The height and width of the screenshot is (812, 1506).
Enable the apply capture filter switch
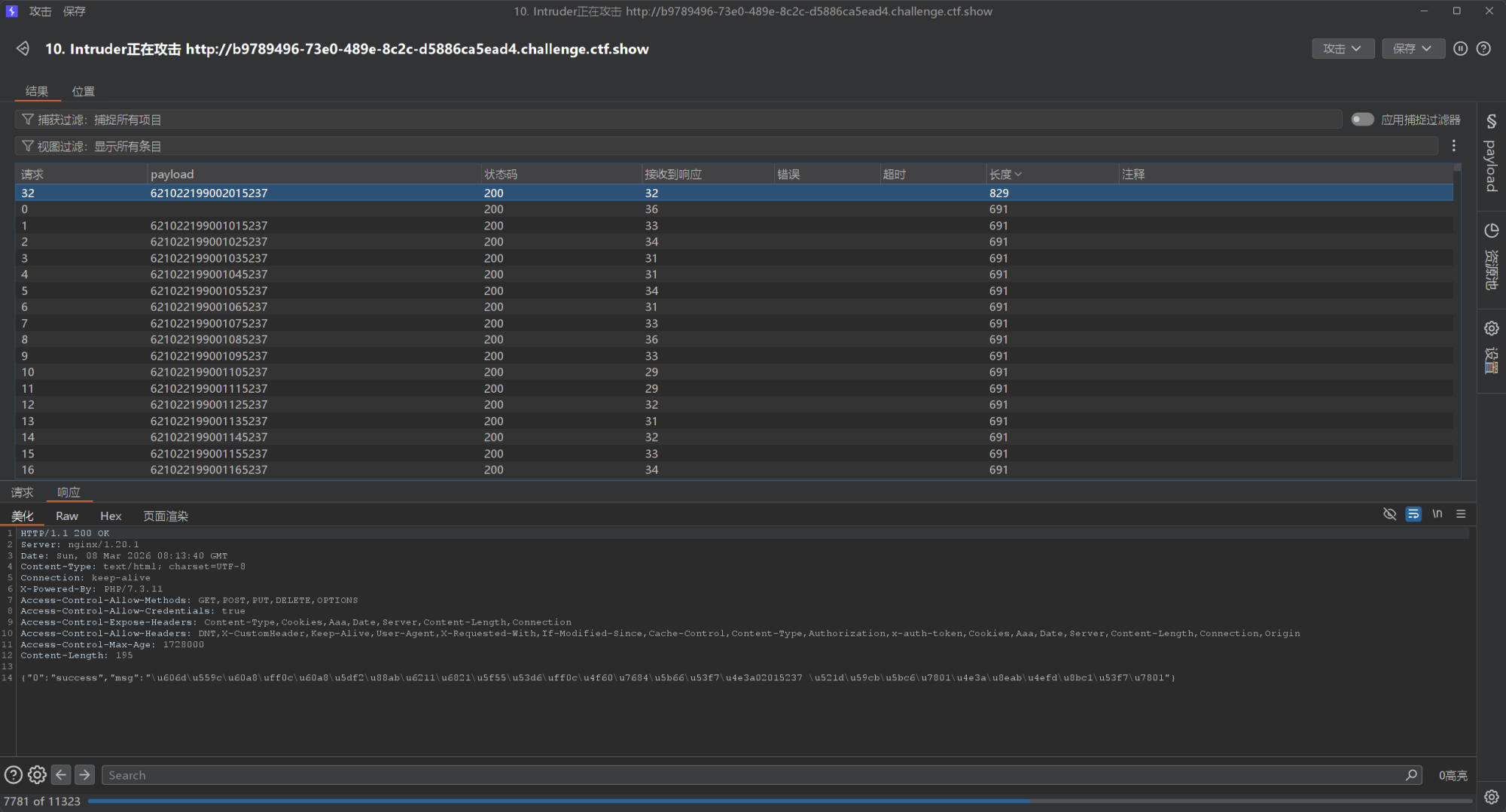coord(1362,120)
